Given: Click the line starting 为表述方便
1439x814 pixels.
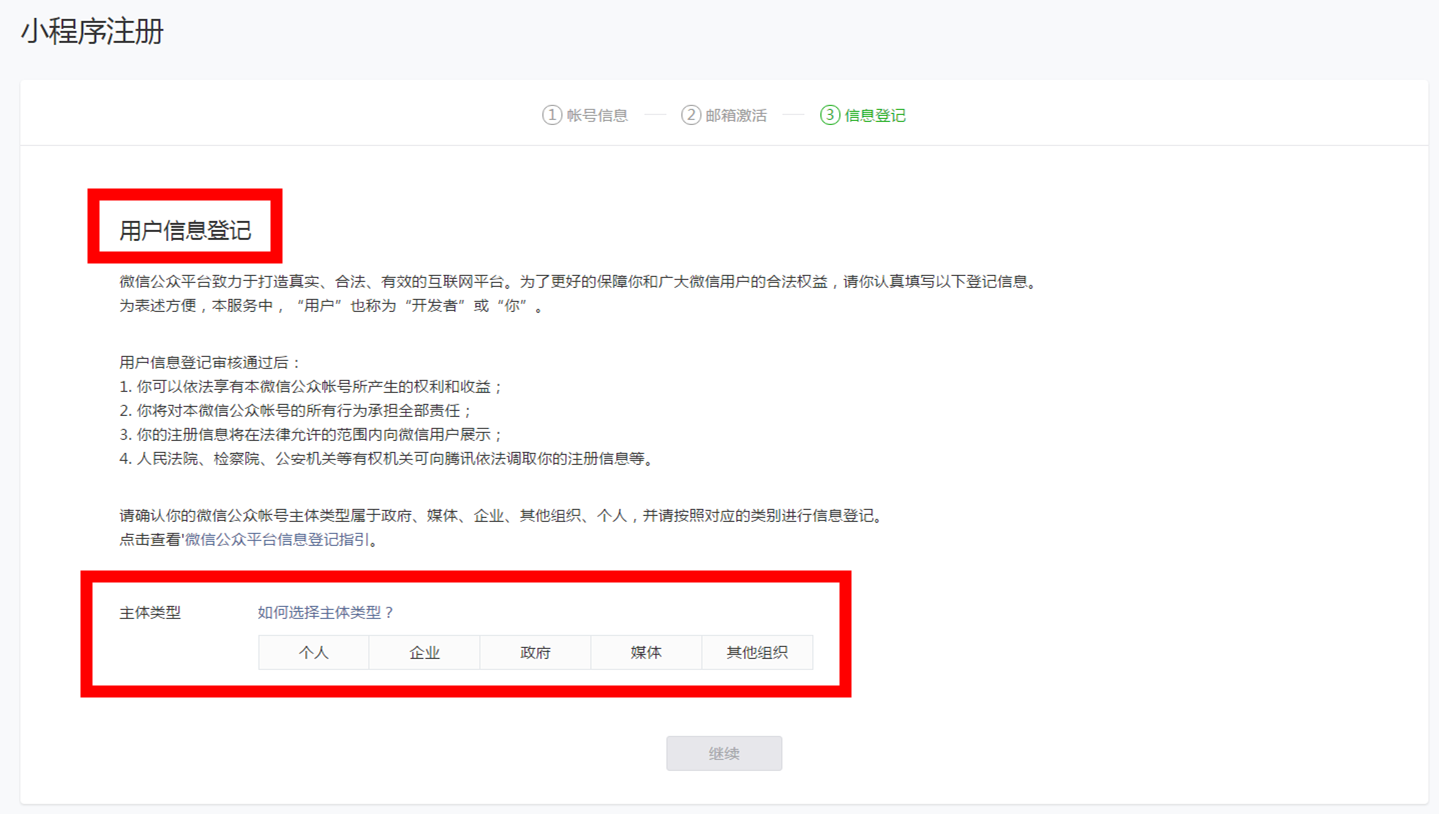Looking at the screenshot, I should click(332, 306).
